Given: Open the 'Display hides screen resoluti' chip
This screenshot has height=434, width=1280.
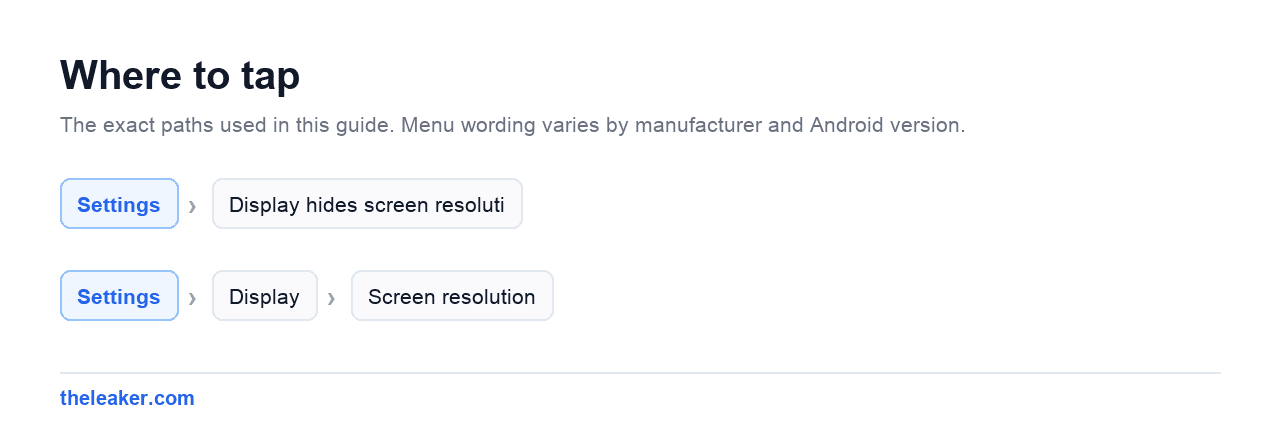Looking at the screenshot, I should point(367,204).
